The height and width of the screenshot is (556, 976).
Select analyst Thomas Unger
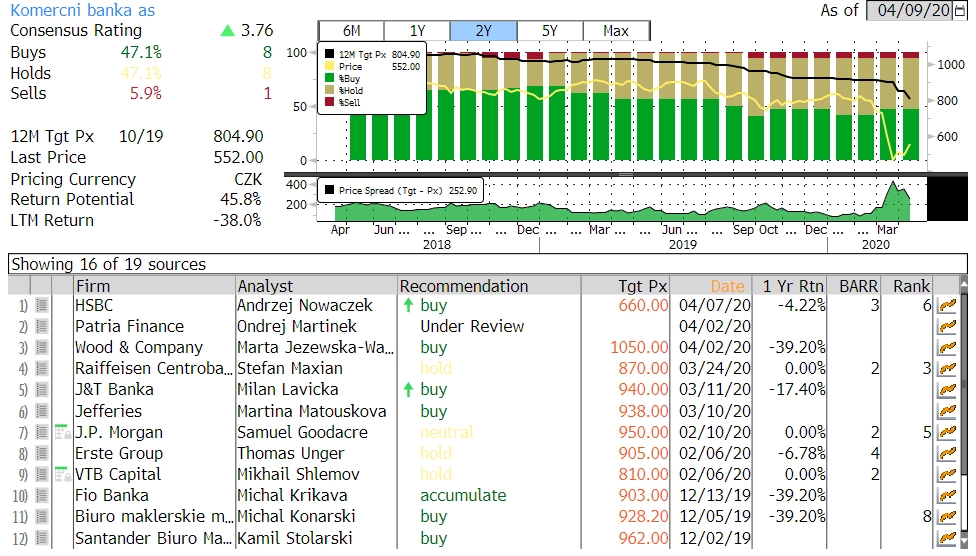click(290, 453)
